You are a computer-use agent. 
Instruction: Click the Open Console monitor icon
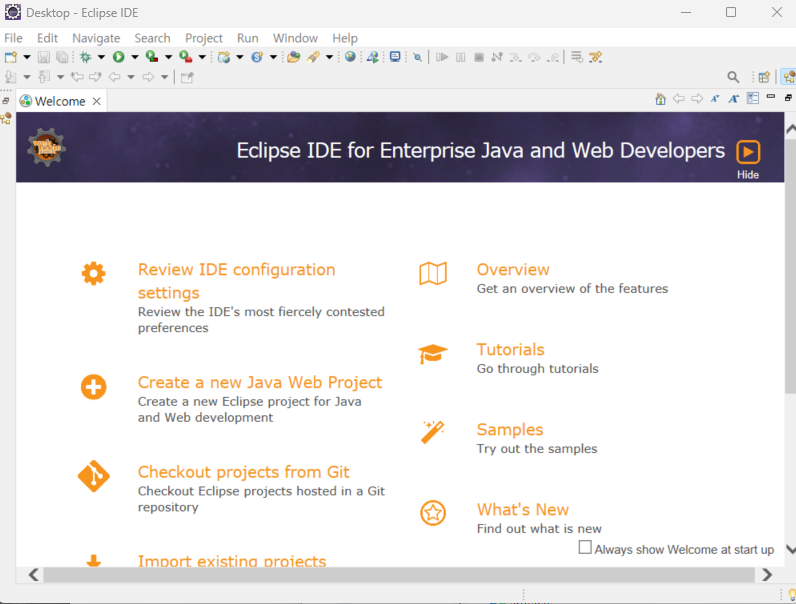[x=395, y=57]
